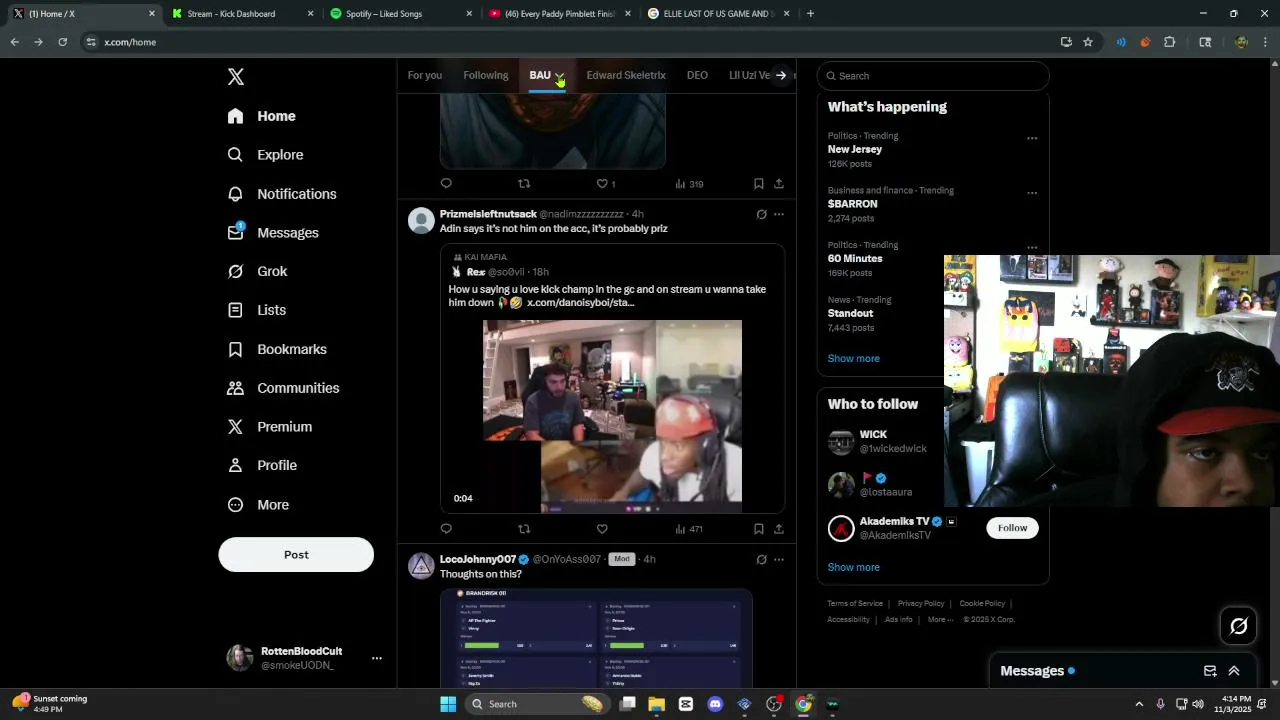Switch to Stream - Kick Dashboard browser tab
This screenshot has width=1280, height=720.
pyautogui.click(x=240, y=14)
